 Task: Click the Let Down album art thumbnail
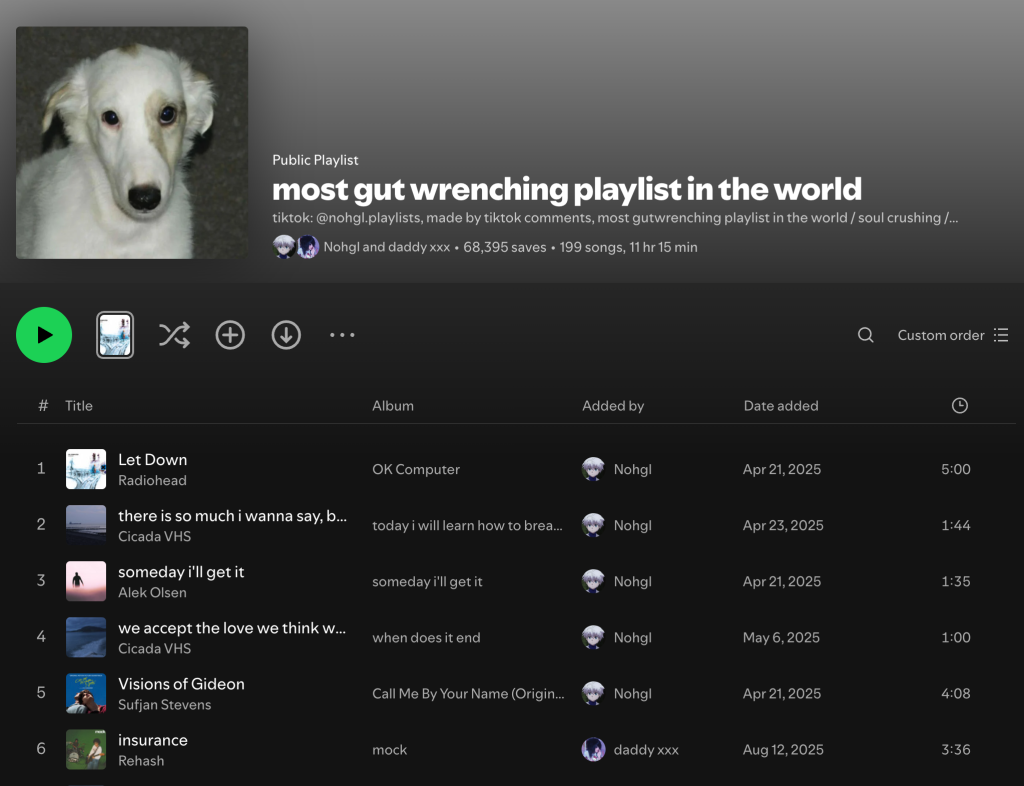pos(86,469)
